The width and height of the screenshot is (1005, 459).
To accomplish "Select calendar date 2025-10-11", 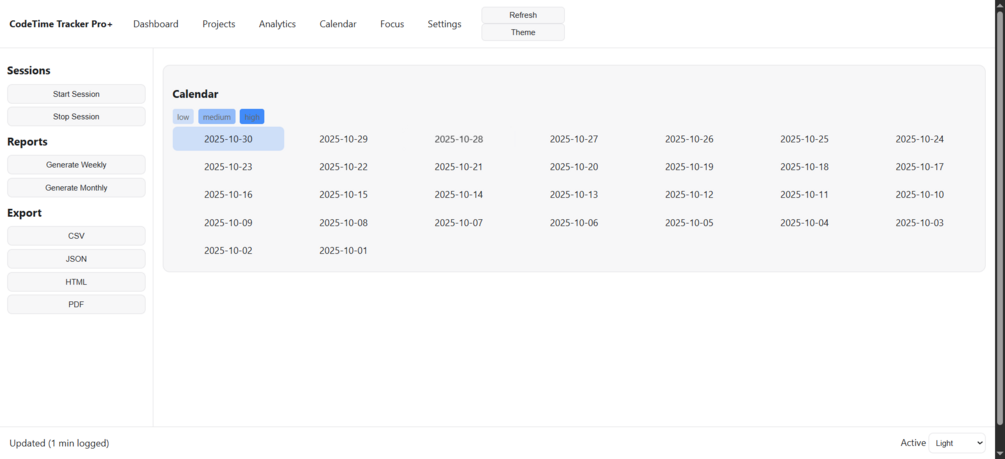I will tap(804, 195).
